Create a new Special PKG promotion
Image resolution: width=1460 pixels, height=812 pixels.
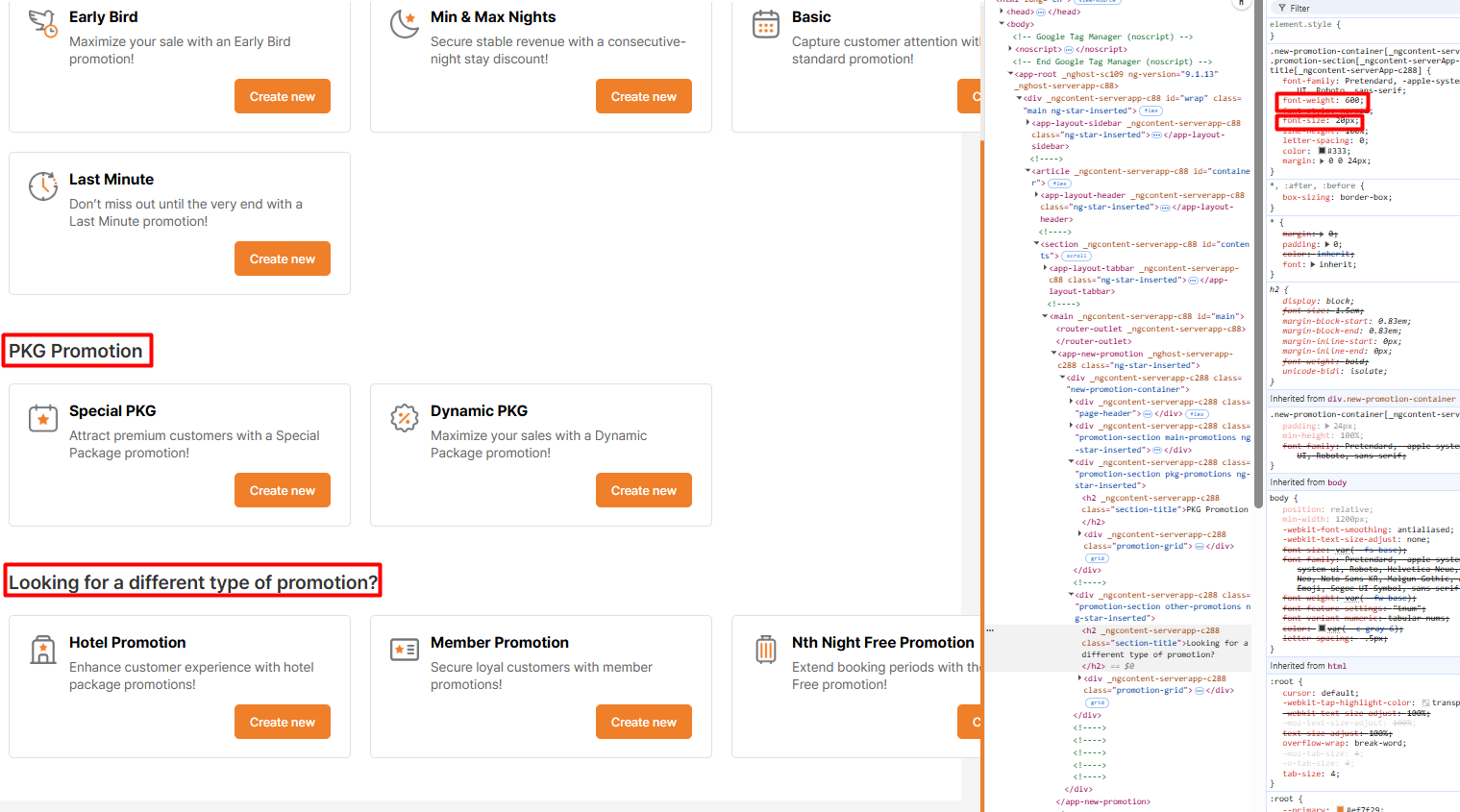coord(283,490)
